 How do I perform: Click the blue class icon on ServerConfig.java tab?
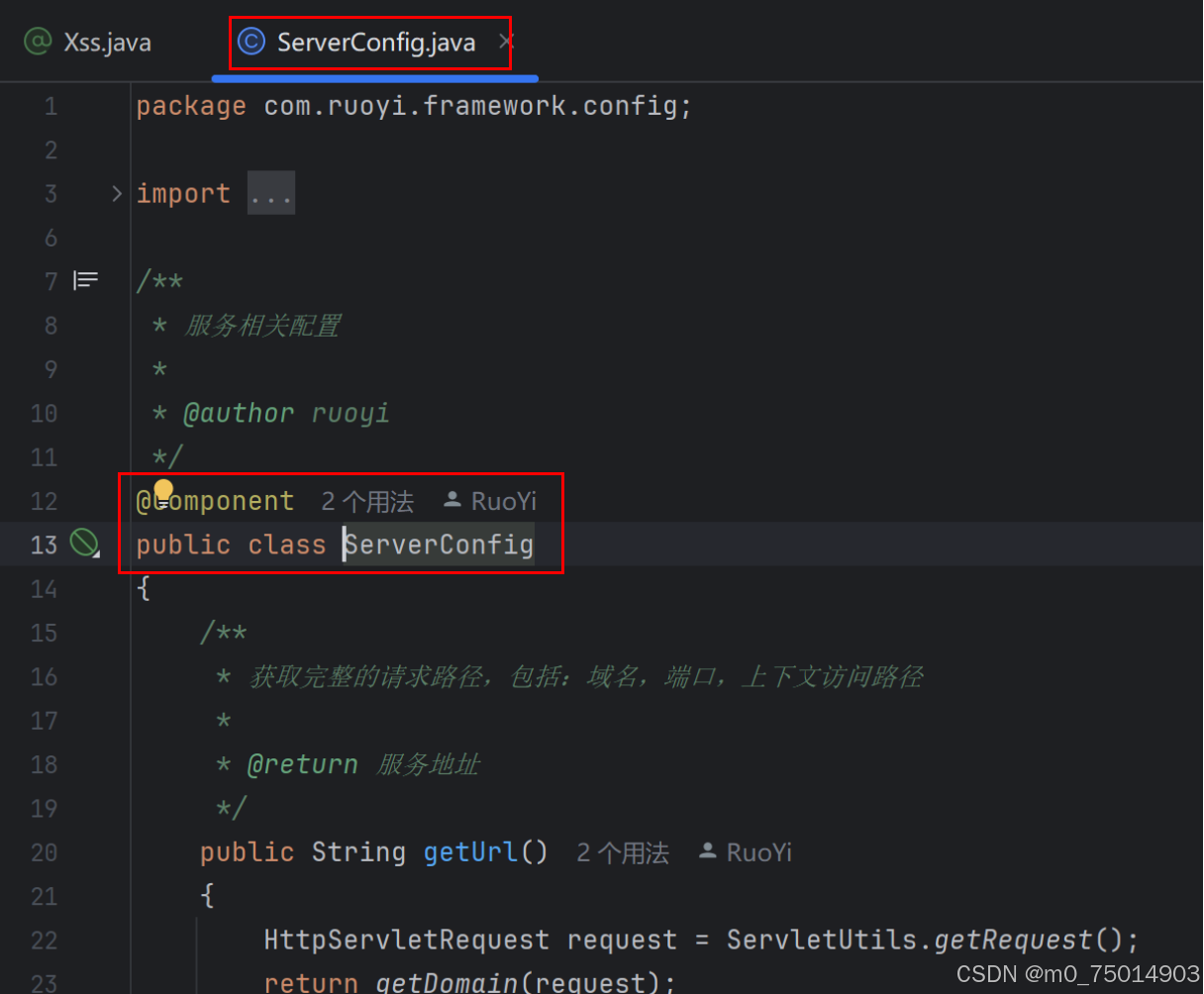coord(251,41)
